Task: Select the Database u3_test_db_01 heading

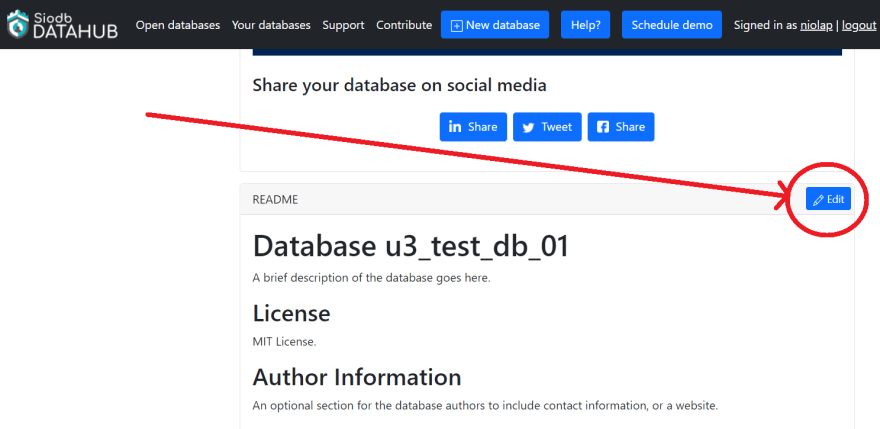Action: (x=411, y=247)
